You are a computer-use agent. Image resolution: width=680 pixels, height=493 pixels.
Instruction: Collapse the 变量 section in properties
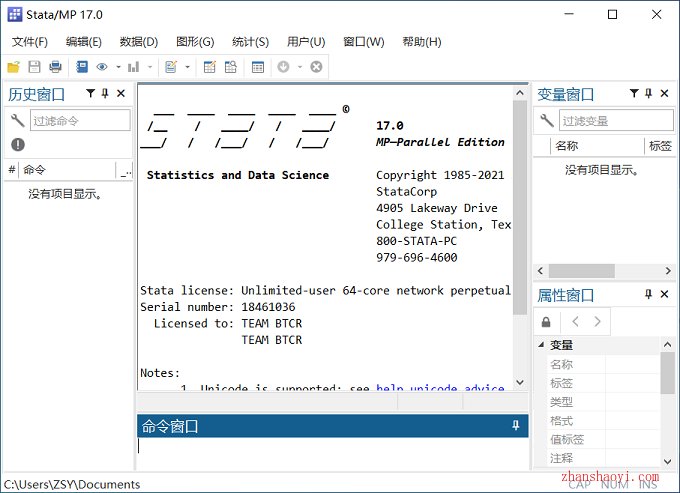point(541,345)
